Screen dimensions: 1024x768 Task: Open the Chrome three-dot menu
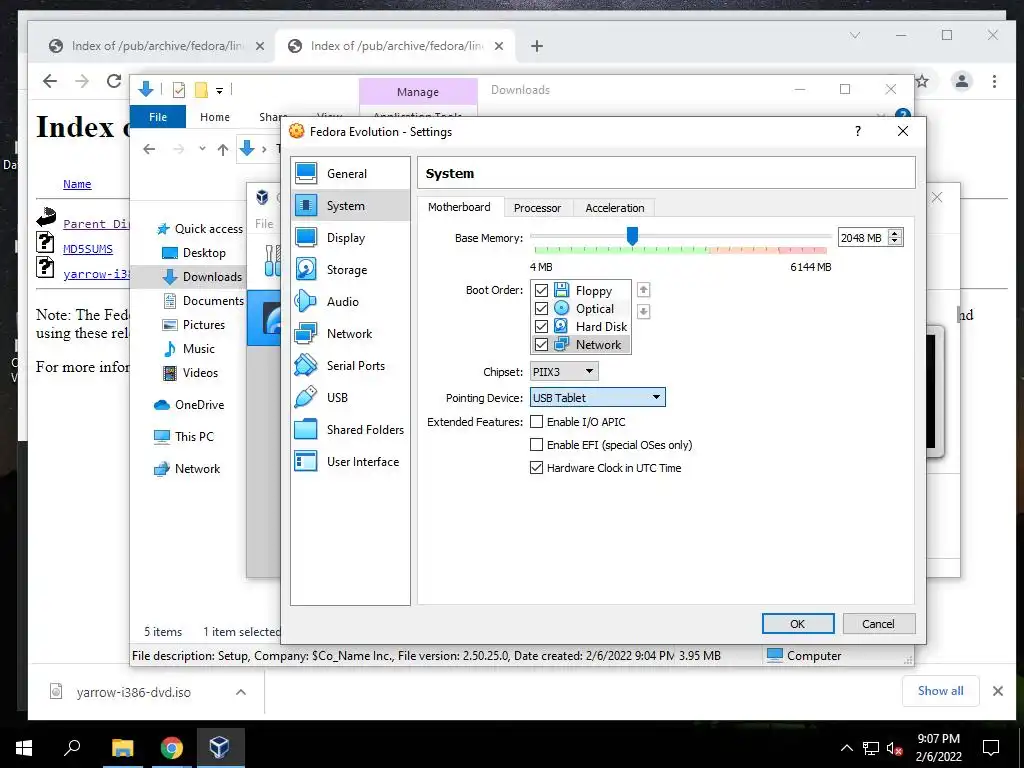(x=994, y=81)
